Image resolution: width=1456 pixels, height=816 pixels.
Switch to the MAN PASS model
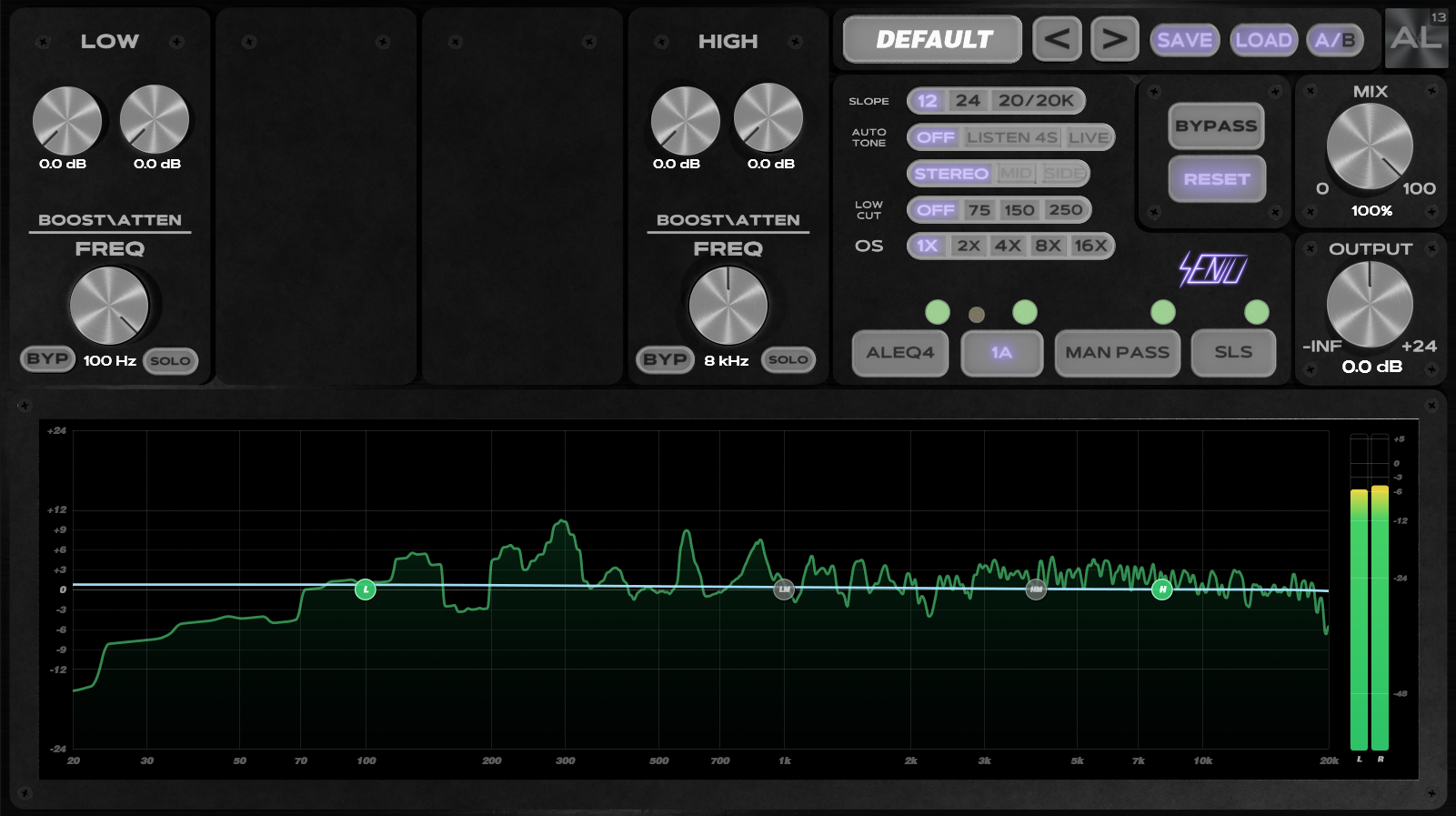(x=1117, y=353)
